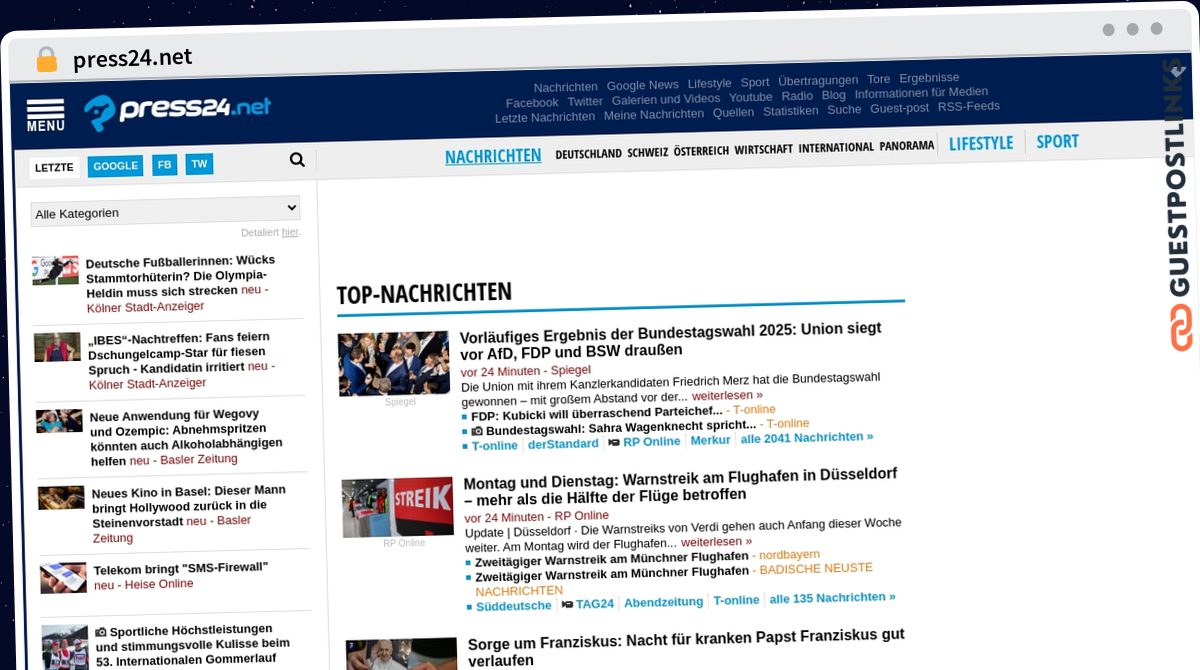
Task: Open PANORAMA category
Action: [x=907, y=146]
